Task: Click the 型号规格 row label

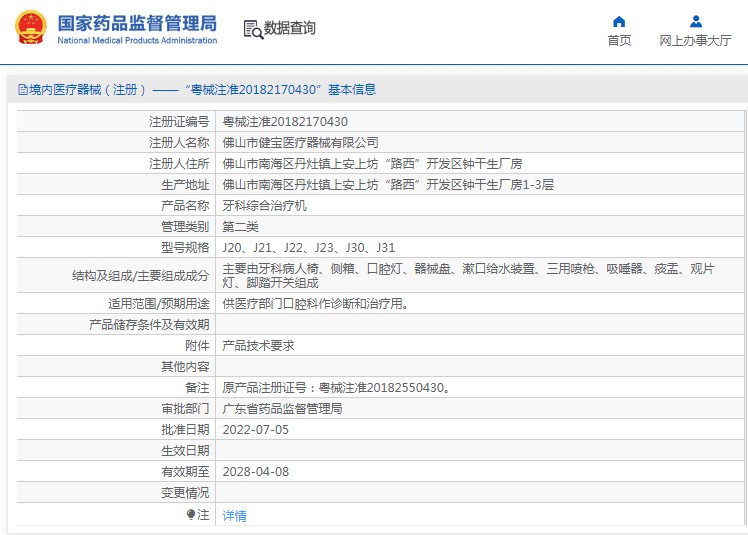Action: 185,248
